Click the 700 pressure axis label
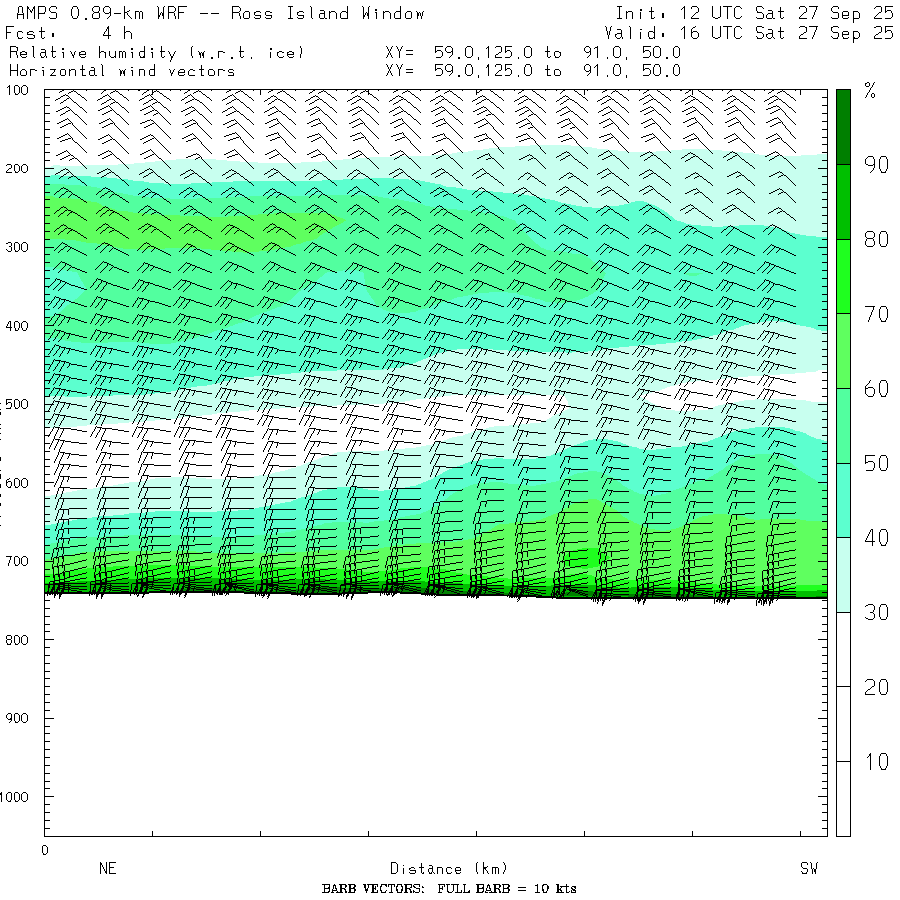 point(17,561)
